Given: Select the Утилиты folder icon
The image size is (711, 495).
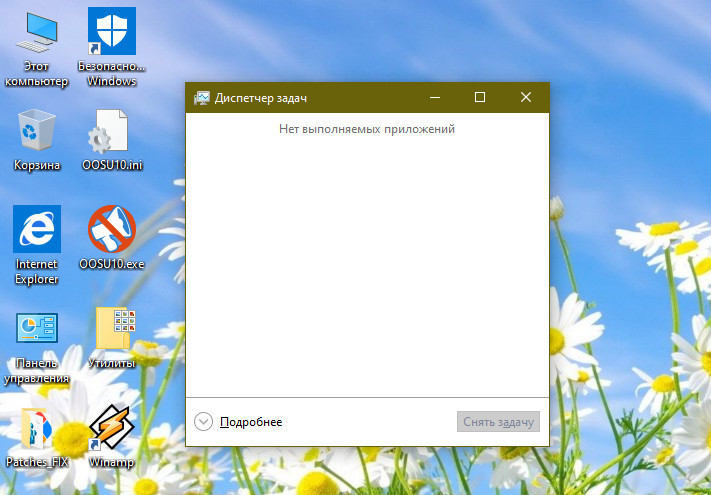Looking at the screenshot, I should click(116, 328).
